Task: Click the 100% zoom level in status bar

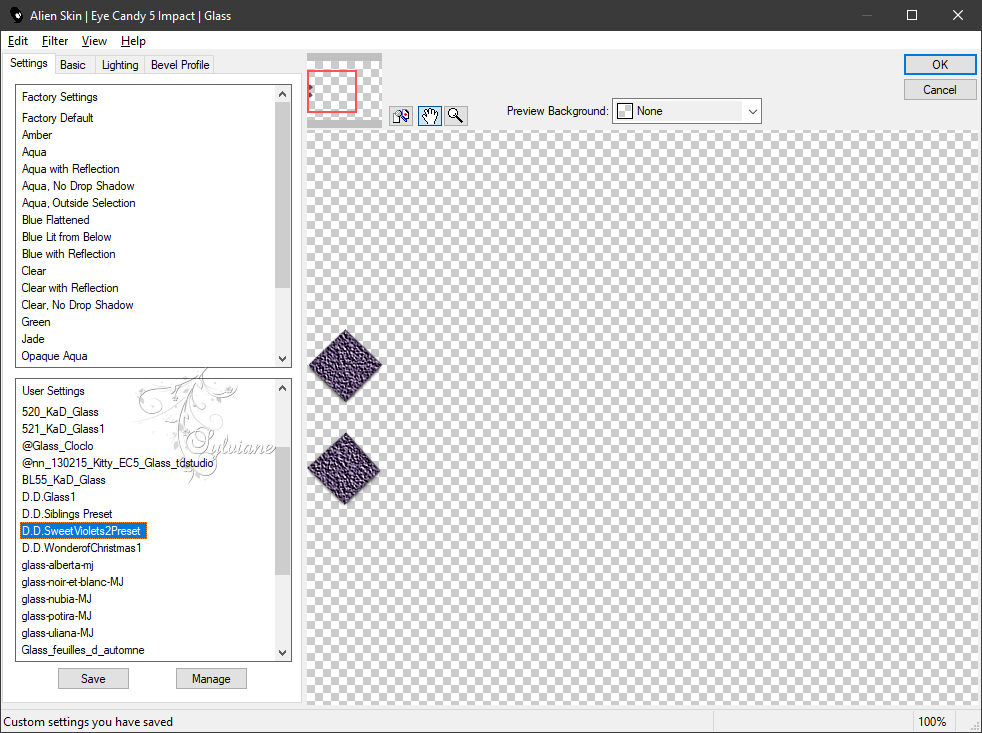Action: [x=932, y=722]
